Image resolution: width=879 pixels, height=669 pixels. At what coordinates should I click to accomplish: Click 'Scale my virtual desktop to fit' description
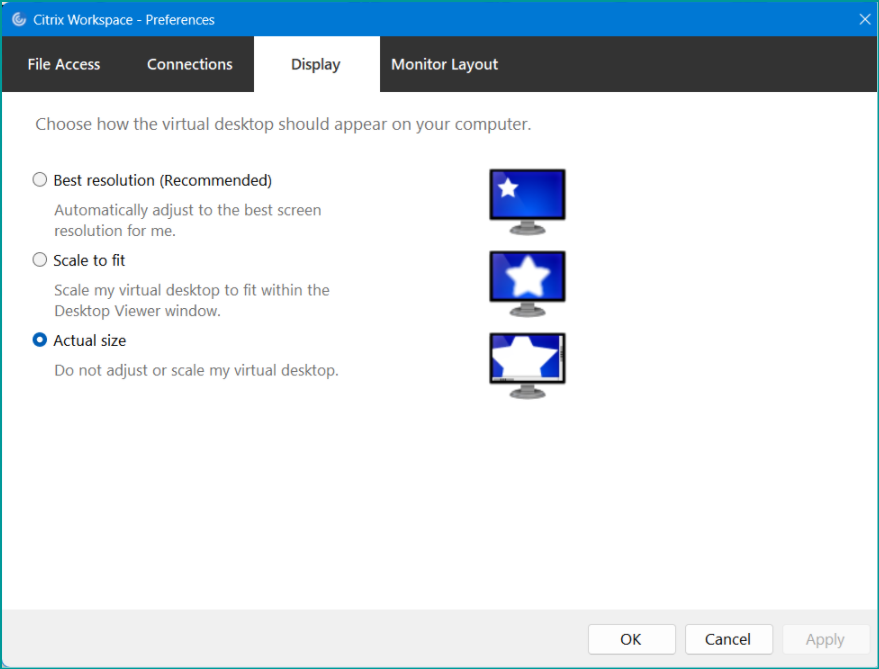(x=192, y=300)
